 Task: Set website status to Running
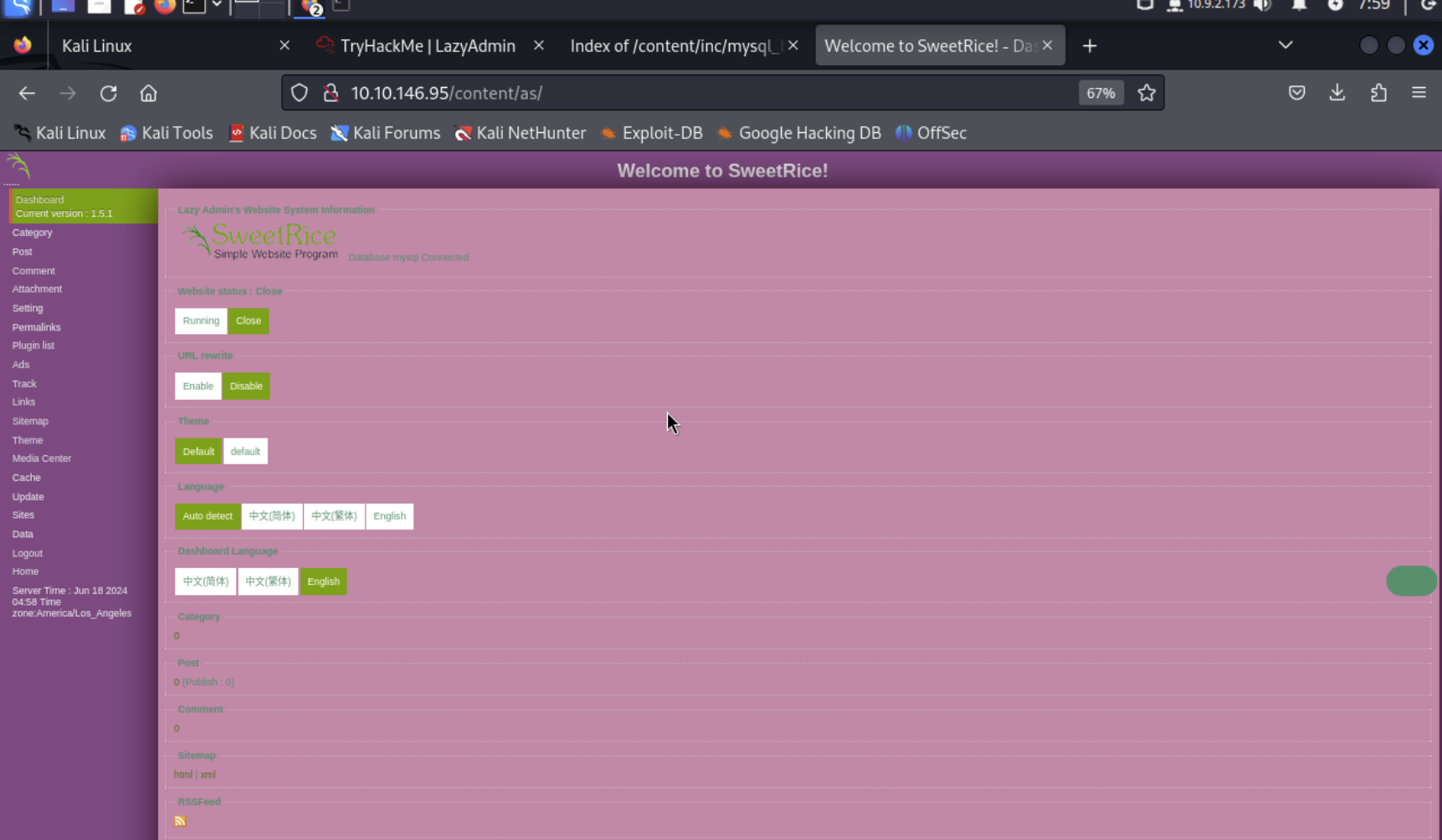pos(201,321)
